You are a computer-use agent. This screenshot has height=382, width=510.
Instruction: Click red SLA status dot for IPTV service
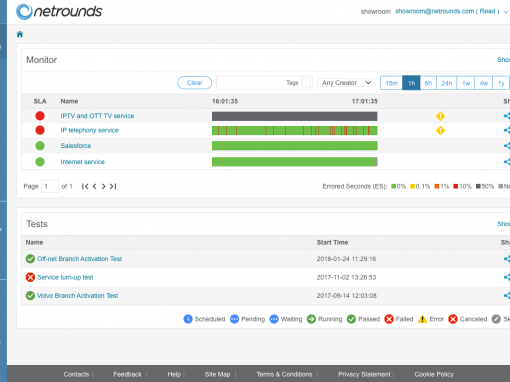pos(40,116)
